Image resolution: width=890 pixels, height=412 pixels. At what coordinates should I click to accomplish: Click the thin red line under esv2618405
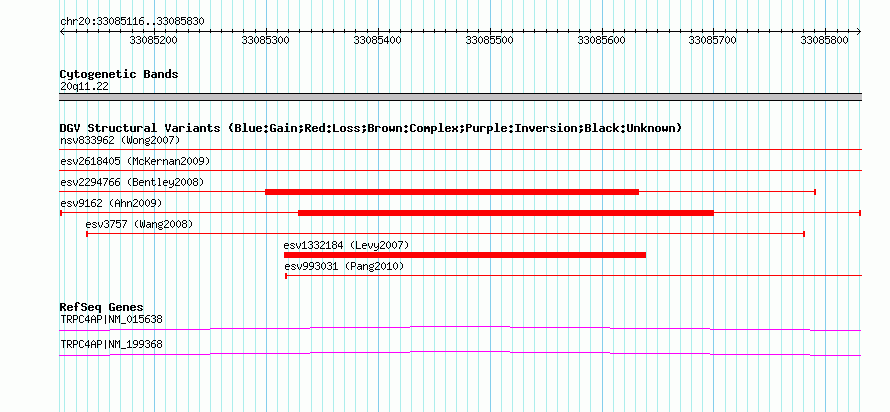tap(460, 170)
